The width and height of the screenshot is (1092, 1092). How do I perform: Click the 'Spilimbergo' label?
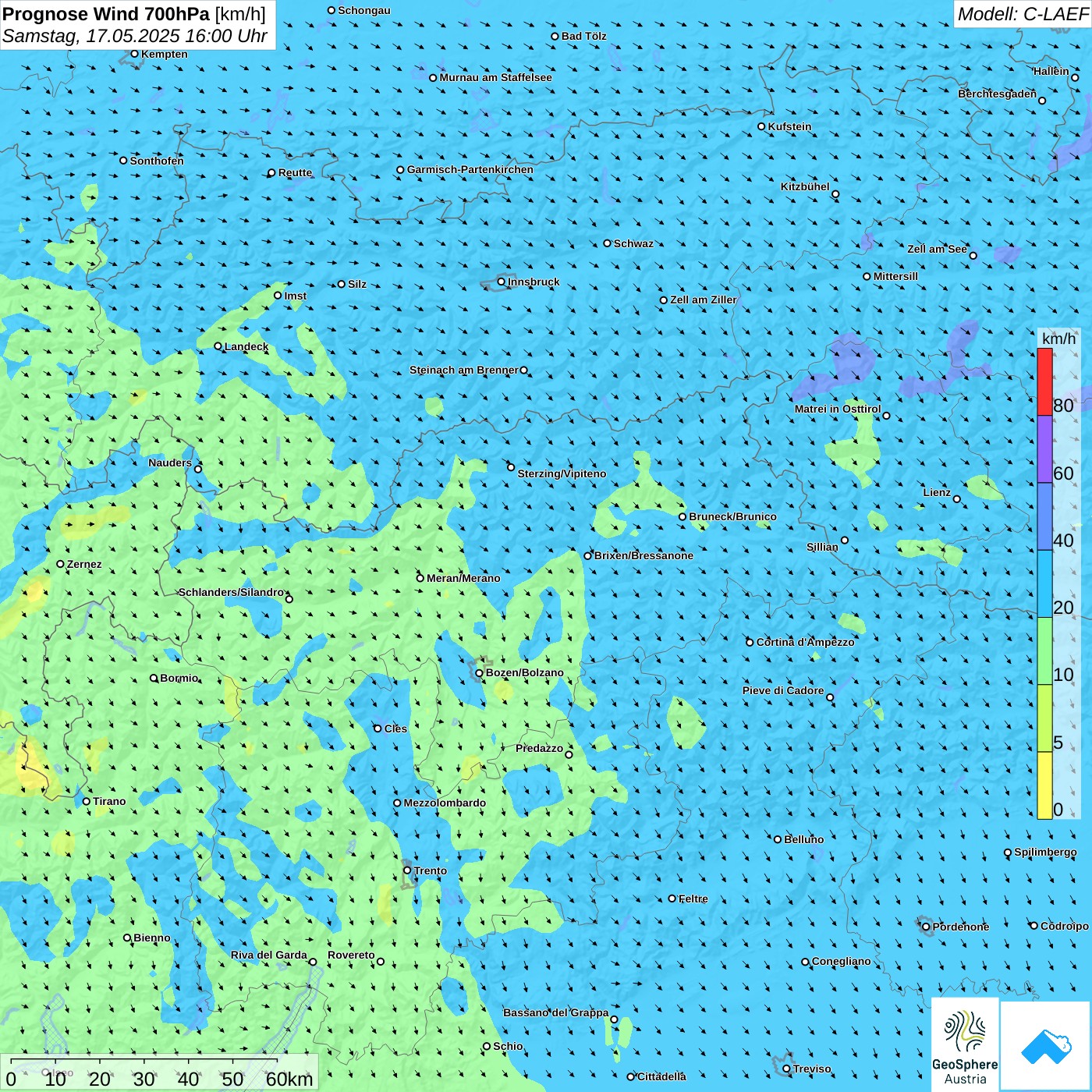[x=1045, y=852]
